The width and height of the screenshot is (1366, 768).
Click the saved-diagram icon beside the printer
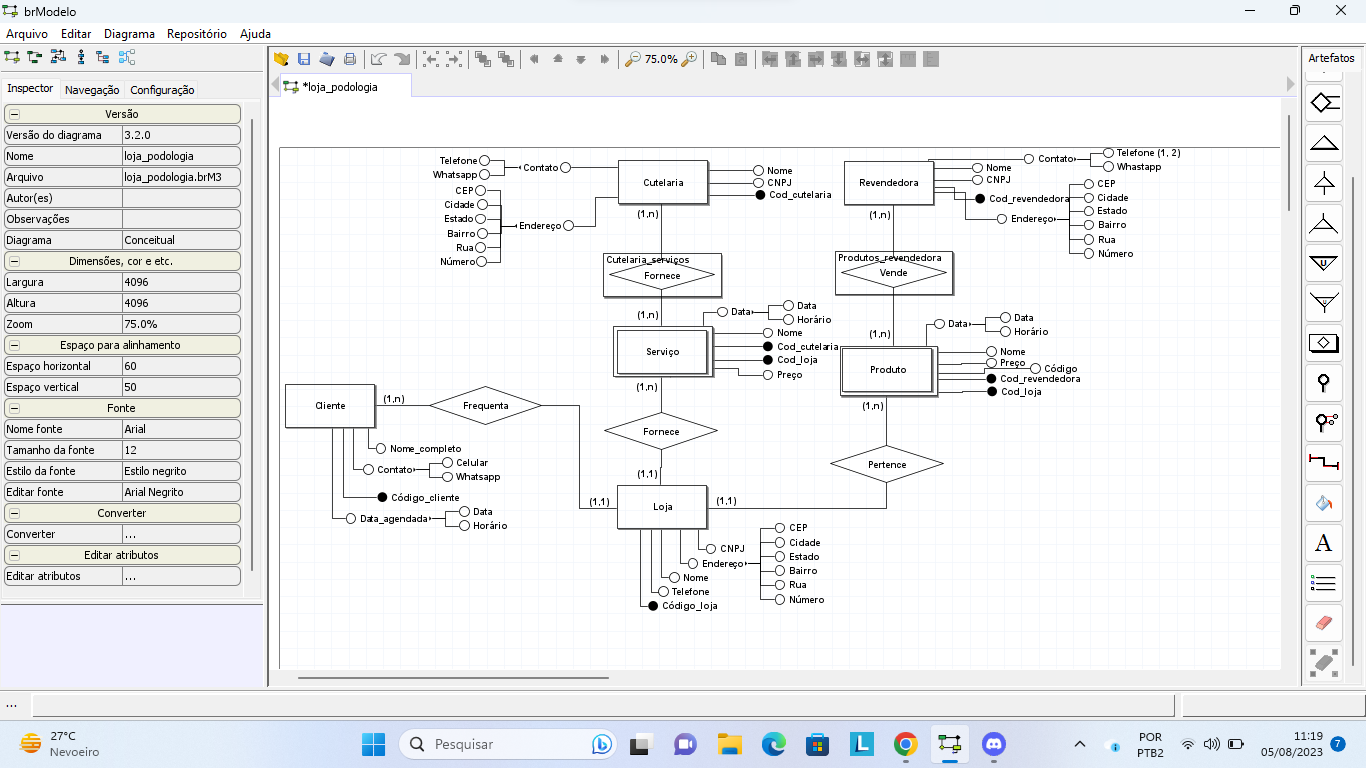pyautogui.click(x=327, y=59)
